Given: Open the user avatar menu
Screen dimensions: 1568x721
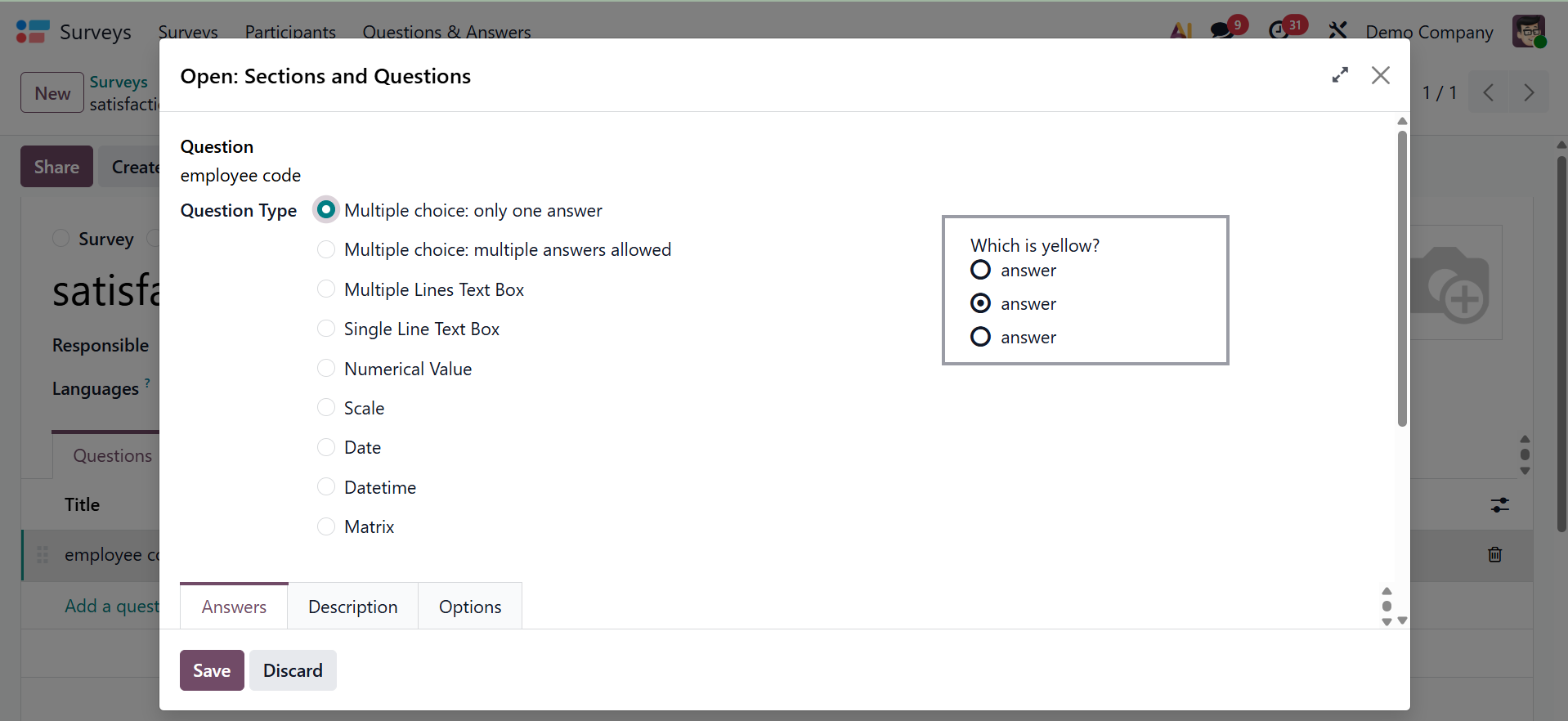Looking at the screenshot, I should (1528, 32).
